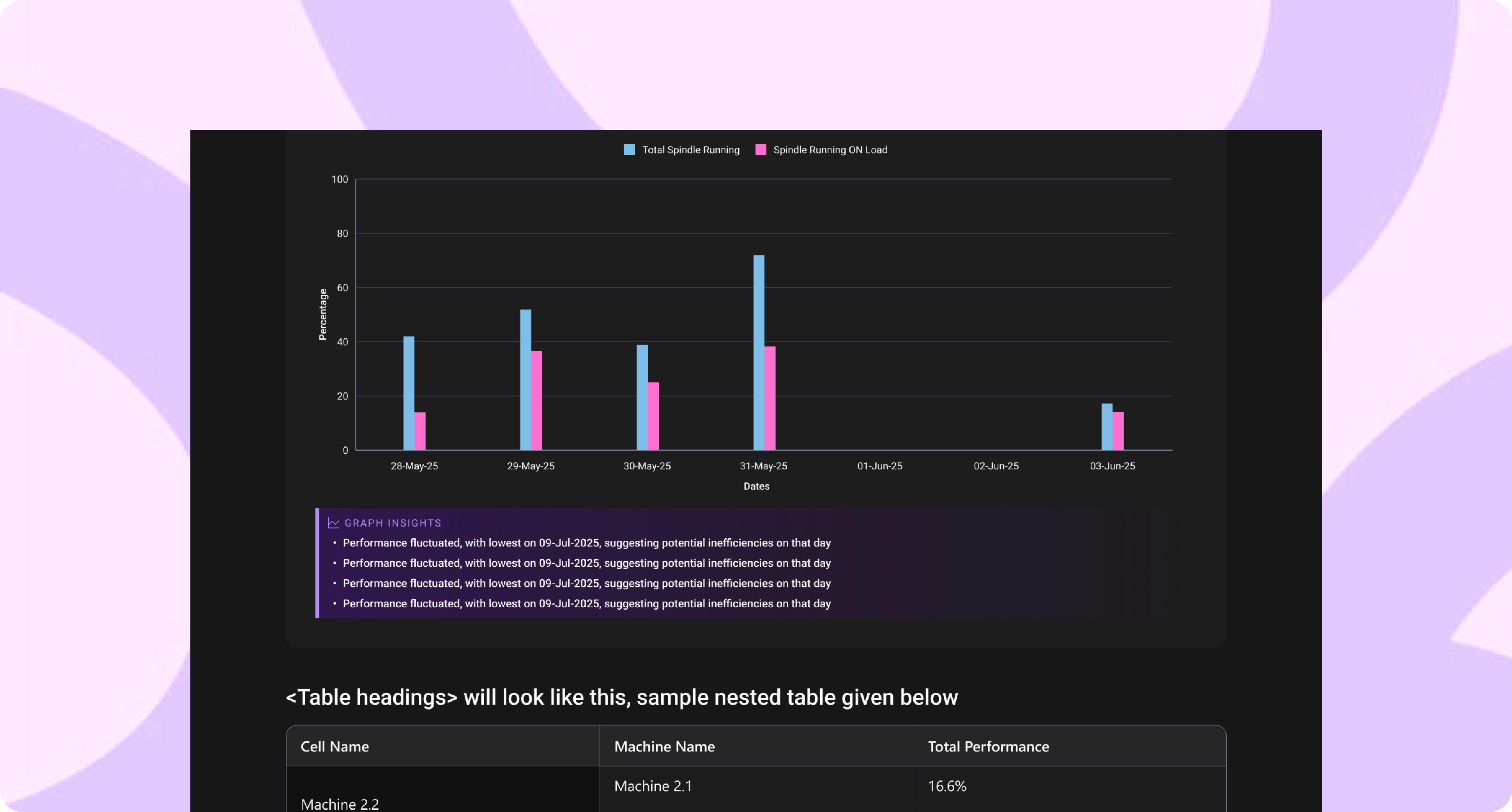Click the pink Spindle Running ON Load legend swatch

coord(761,150)
